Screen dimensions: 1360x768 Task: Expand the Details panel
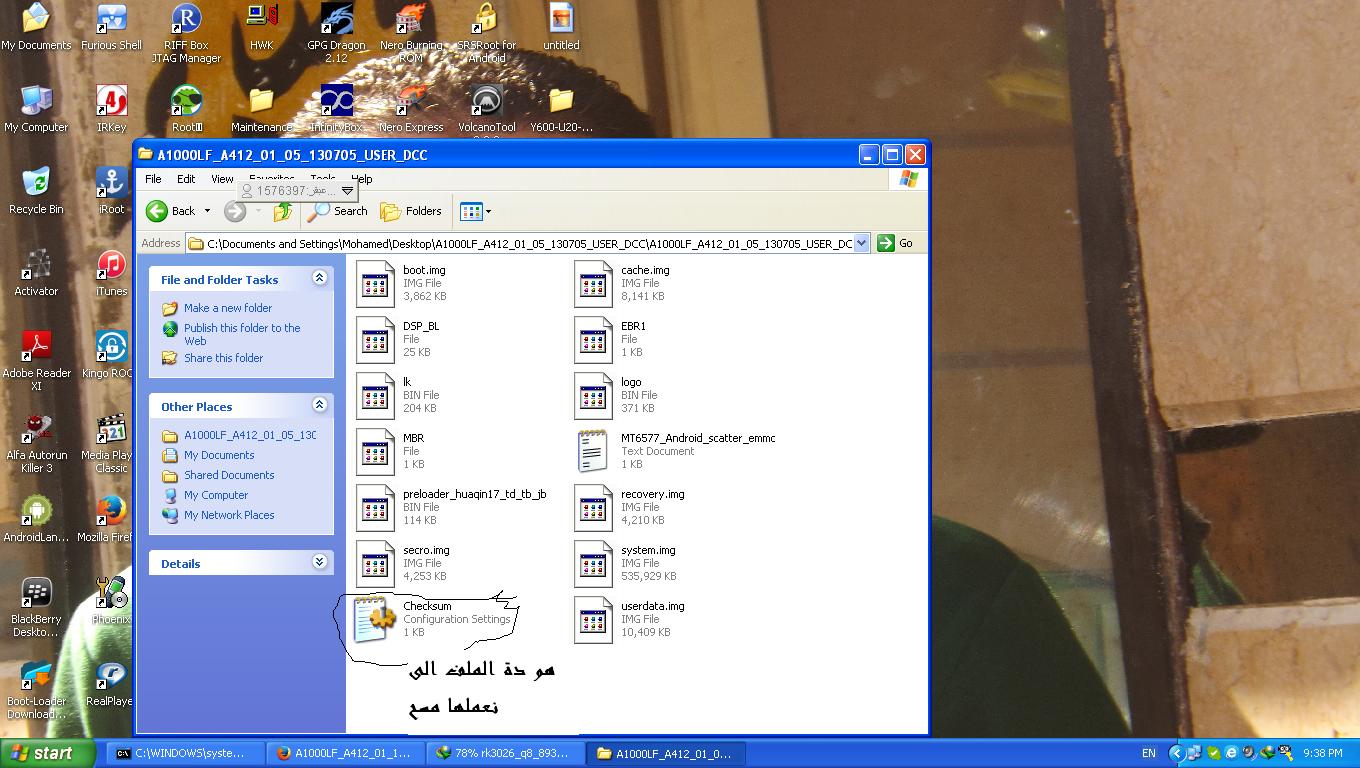(x=319, y=562)
